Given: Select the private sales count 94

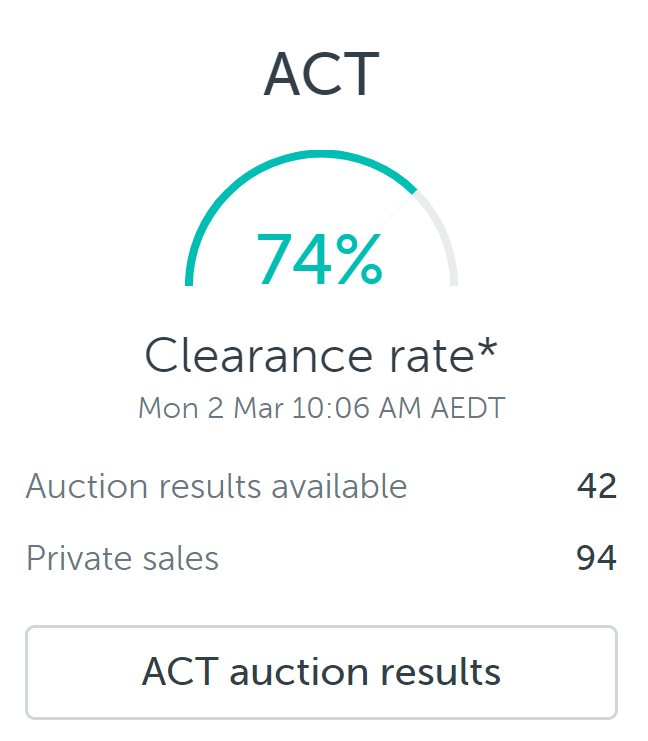Looking at the screenshot, I should point(596,558).
